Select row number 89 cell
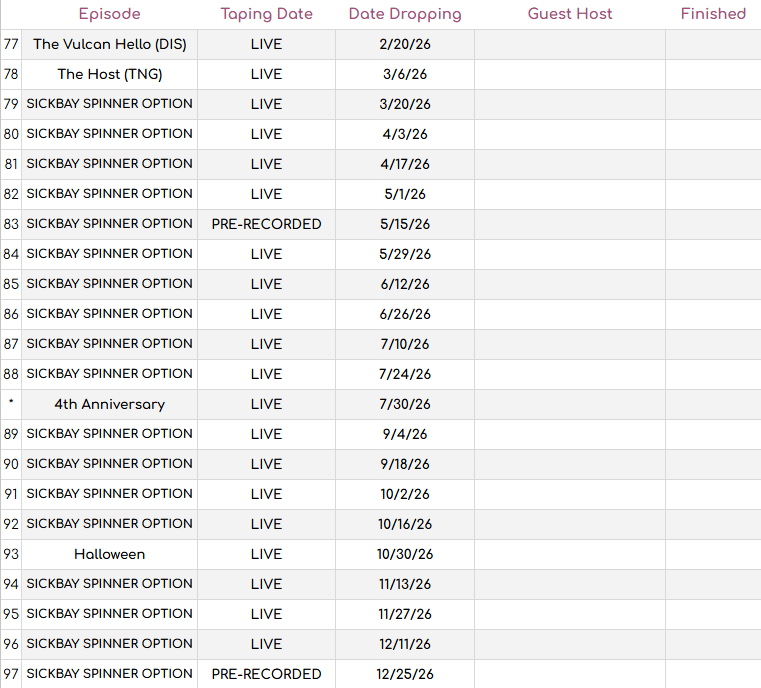Screen dimensions: 761x688 pyautogui.click(x=11, y=434)
